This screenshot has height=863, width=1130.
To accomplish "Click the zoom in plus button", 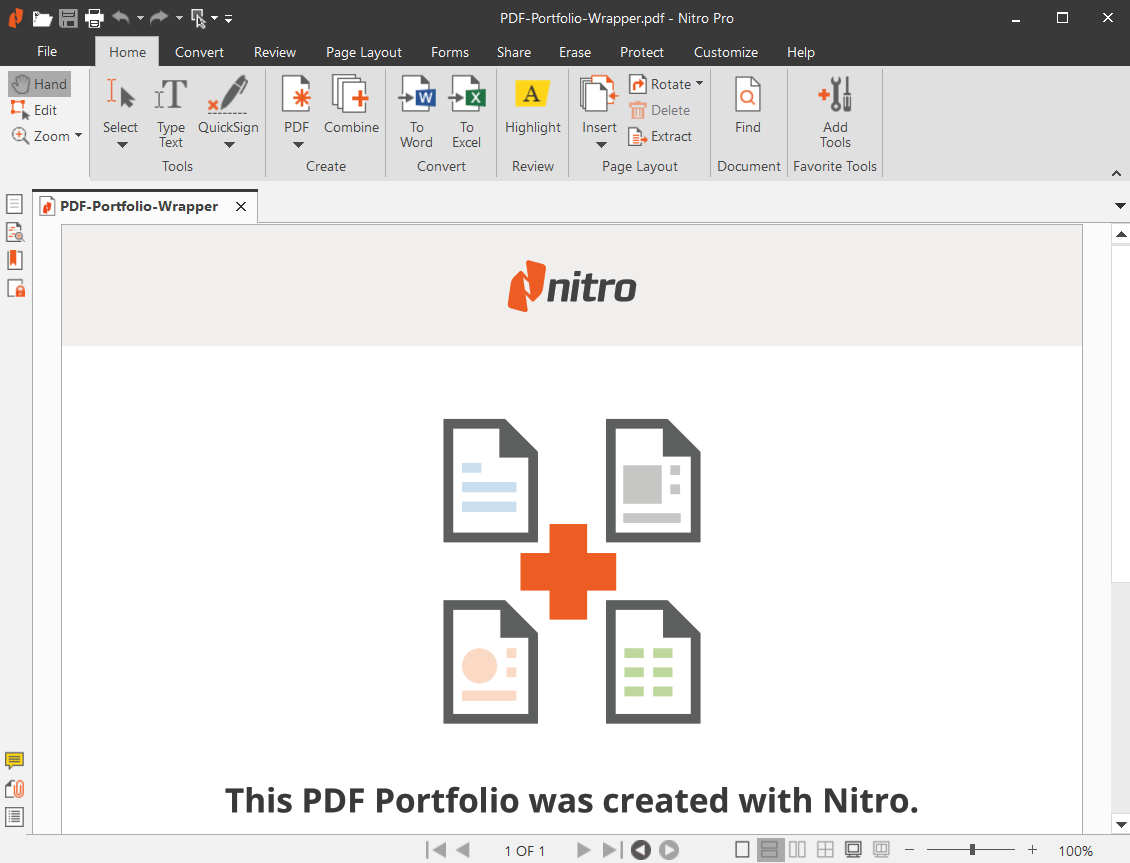I will pos(1032,850).
